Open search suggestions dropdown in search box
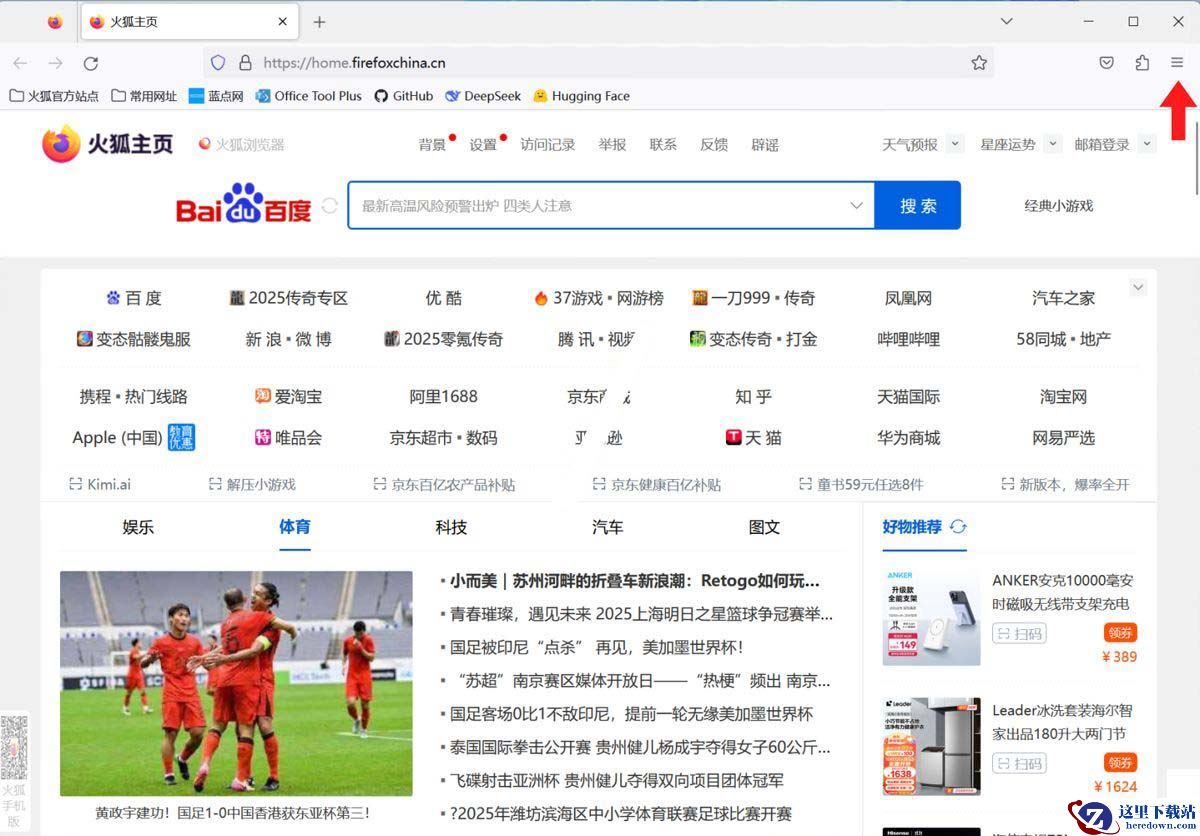Viewport: 1200px width, 836px height. pyautogui.click(x=856, y=205)
